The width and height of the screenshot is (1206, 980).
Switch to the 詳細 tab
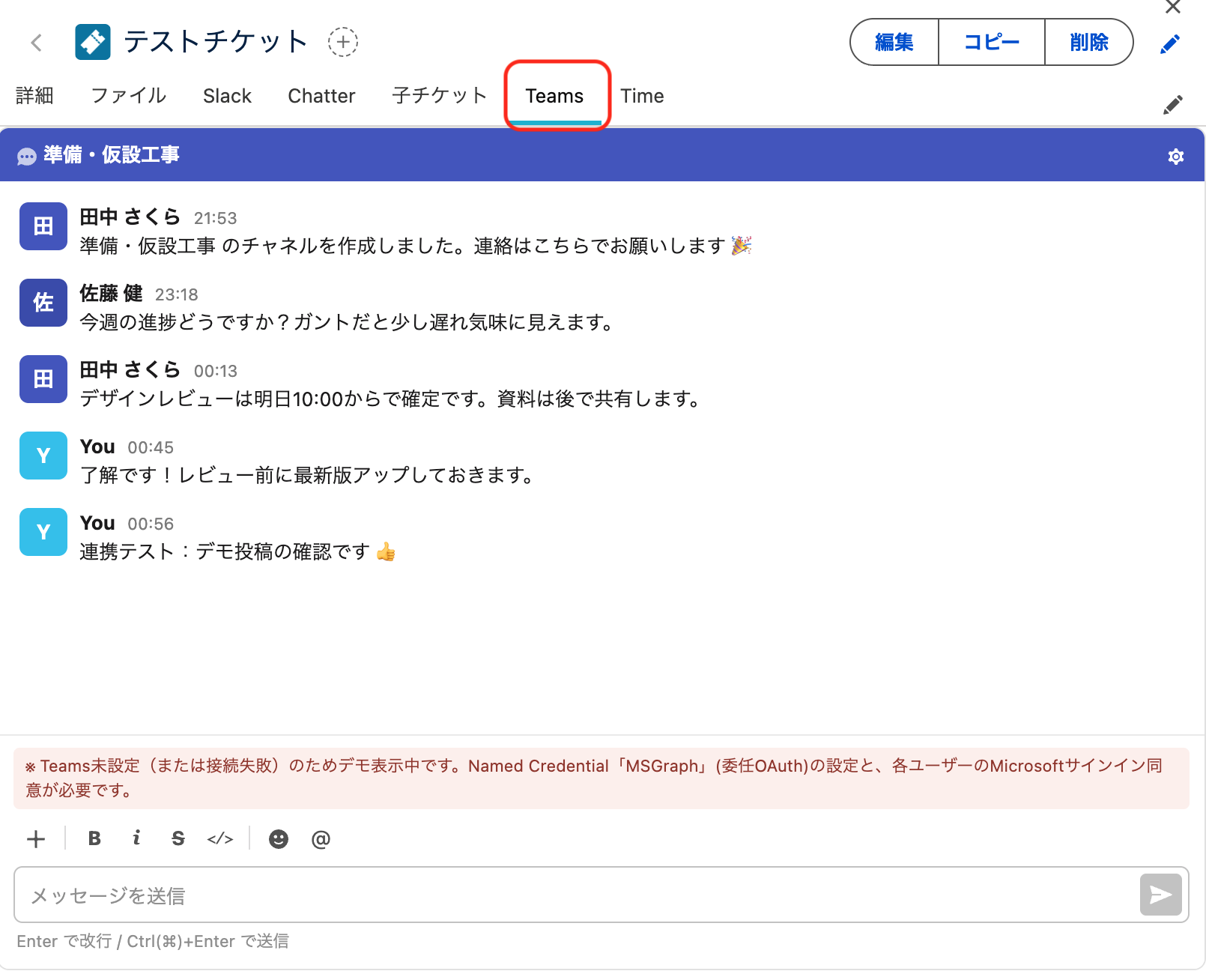click(x=34, y=96)
